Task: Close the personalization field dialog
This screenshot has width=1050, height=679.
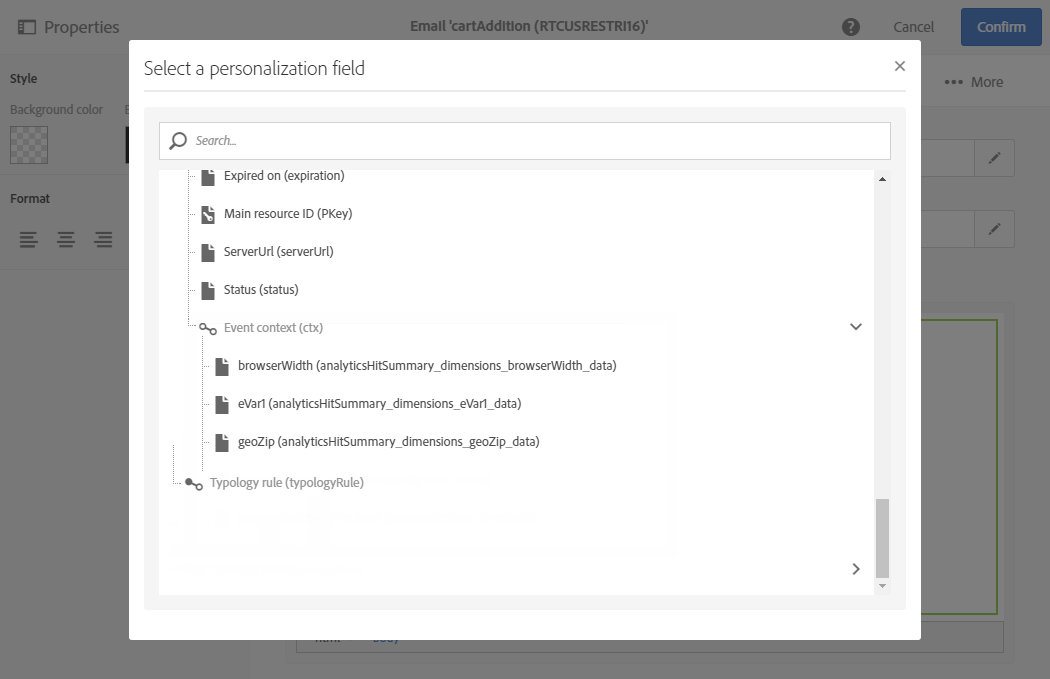Action: (899, 66)
